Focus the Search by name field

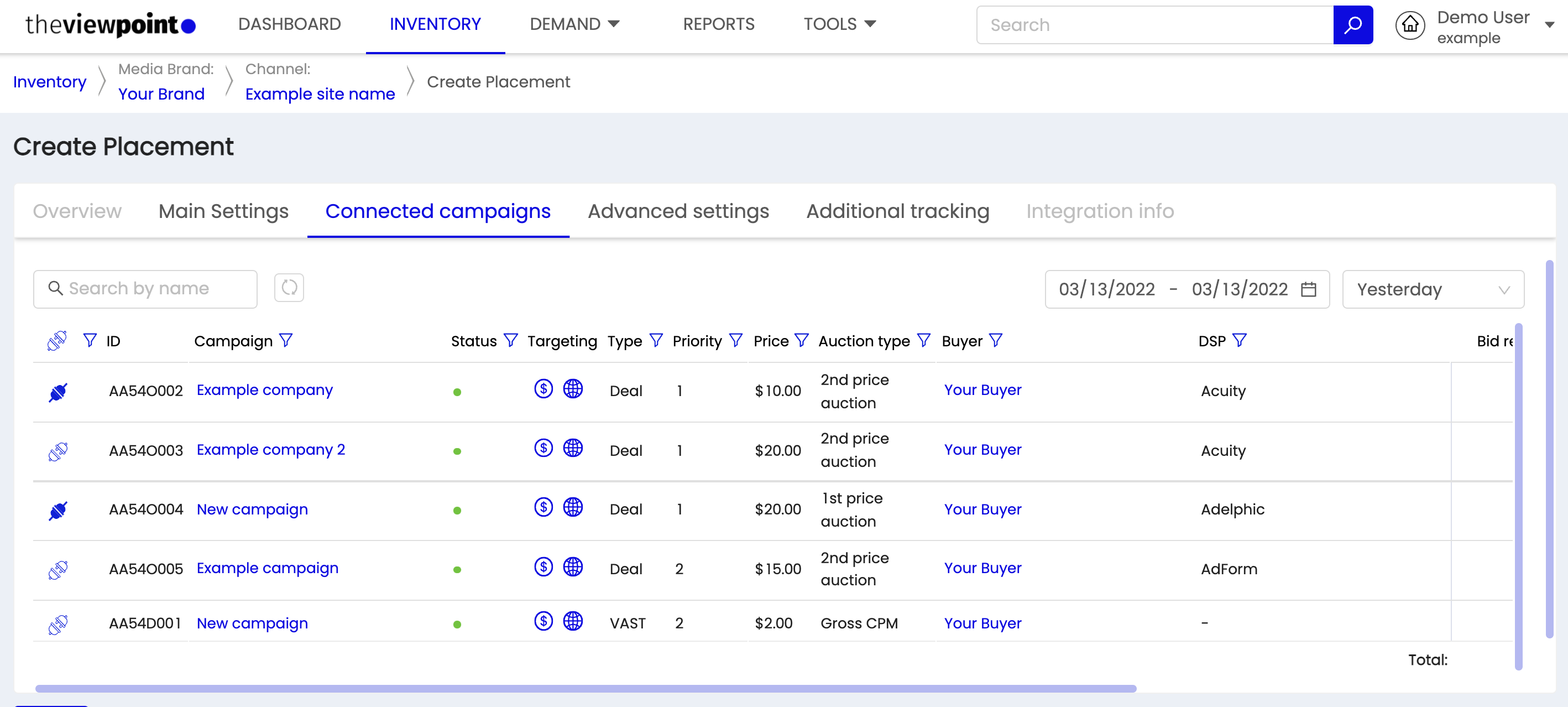point(145,289)
